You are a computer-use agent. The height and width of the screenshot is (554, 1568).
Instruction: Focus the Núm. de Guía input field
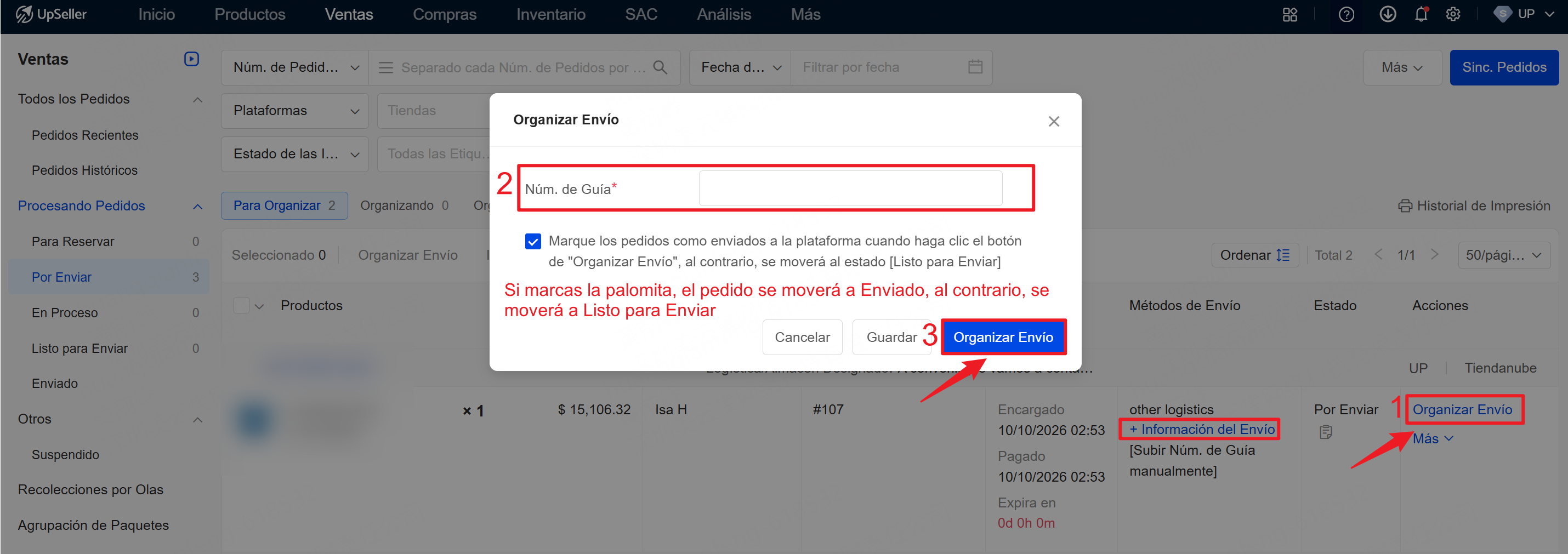coord(850,189)
